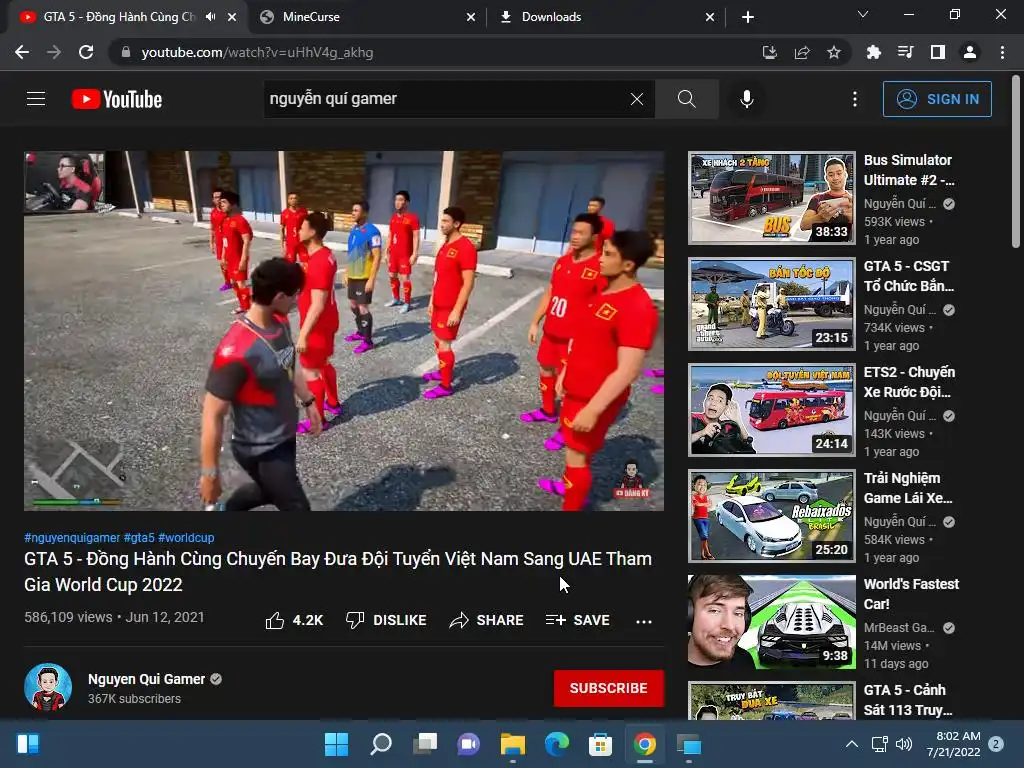Open Trải Nghiệm Game Lái Xe thumbnail

[772, 516]
